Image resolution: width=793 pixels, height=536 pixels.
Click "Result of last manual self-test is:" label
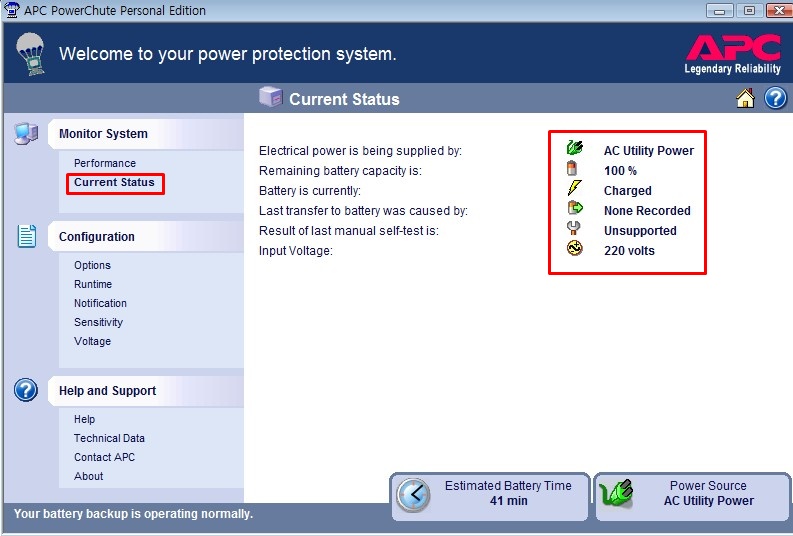tap(348, 231)
